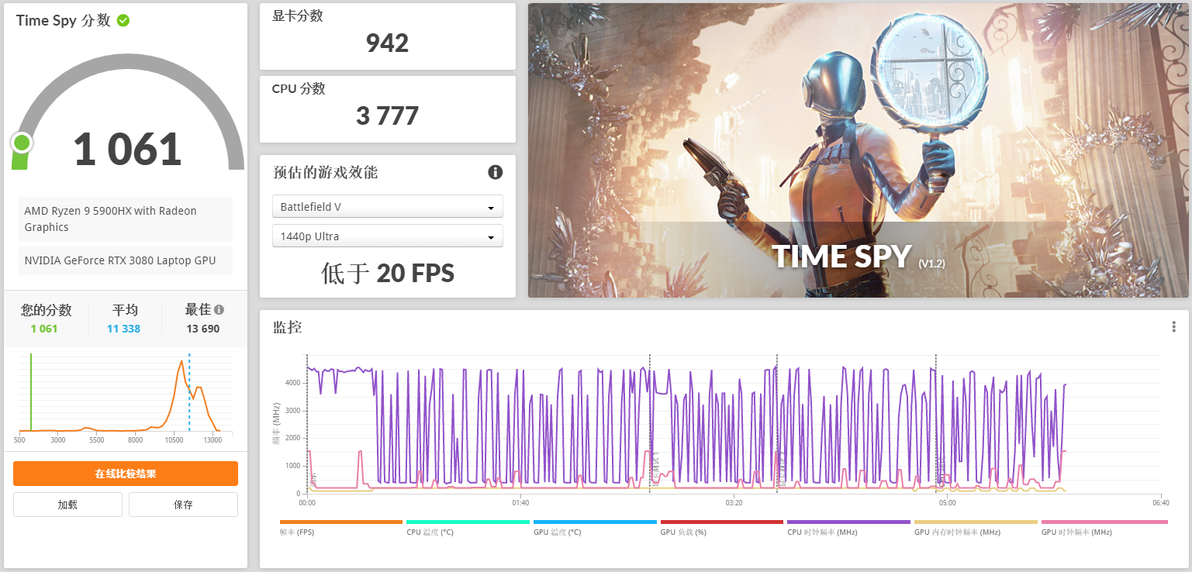The height and width of the screenshot is (572, 1192).
Task: Click the 加载 button
Action: [x=68, y=504]
